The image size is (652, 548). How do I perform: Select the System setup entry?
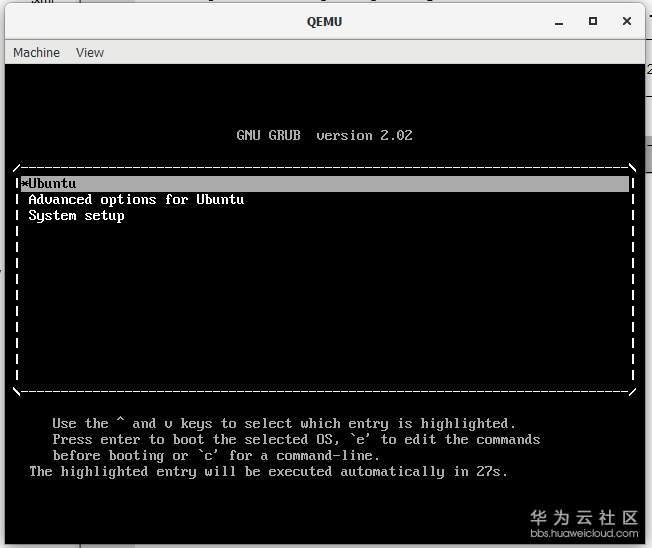click(x=77, y=216)
